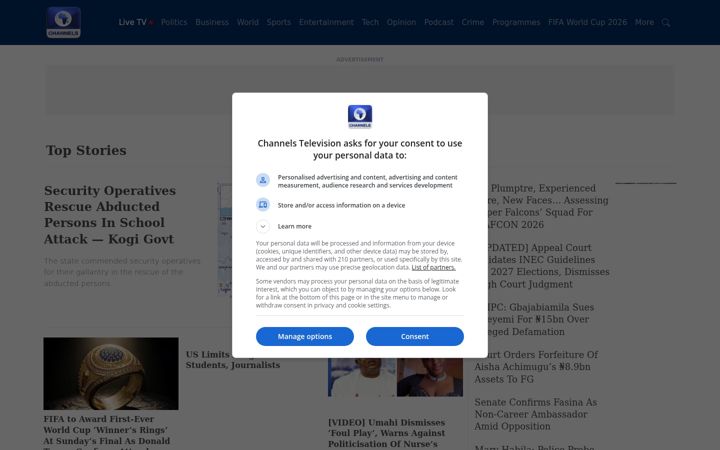Expand the More menu
The image size is (720, 450).
(644, 22)
